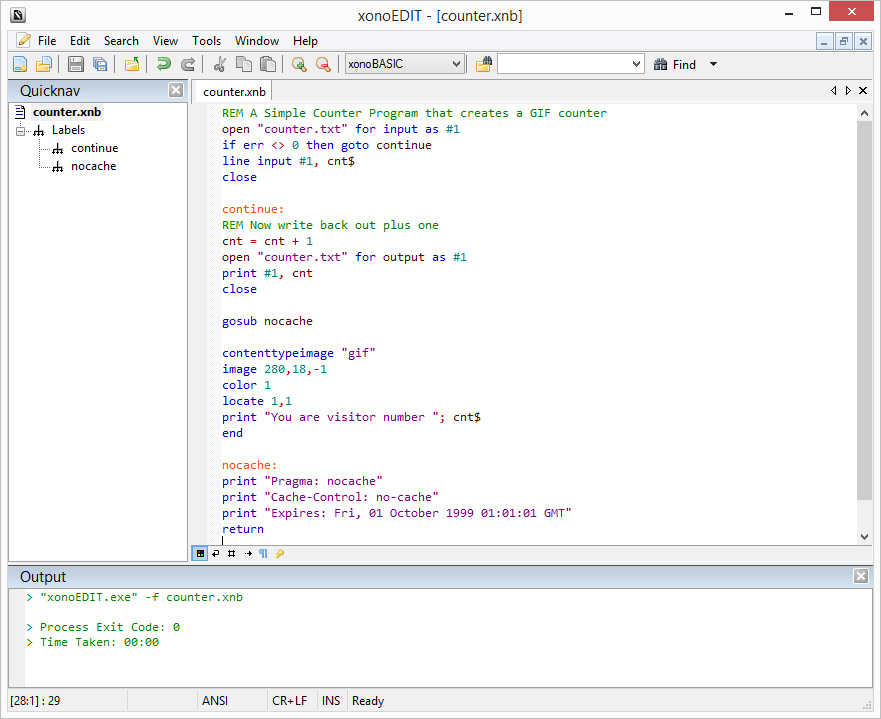
Task: Click the CR+LF line ending indicator
Action: (x=289, y=701)
